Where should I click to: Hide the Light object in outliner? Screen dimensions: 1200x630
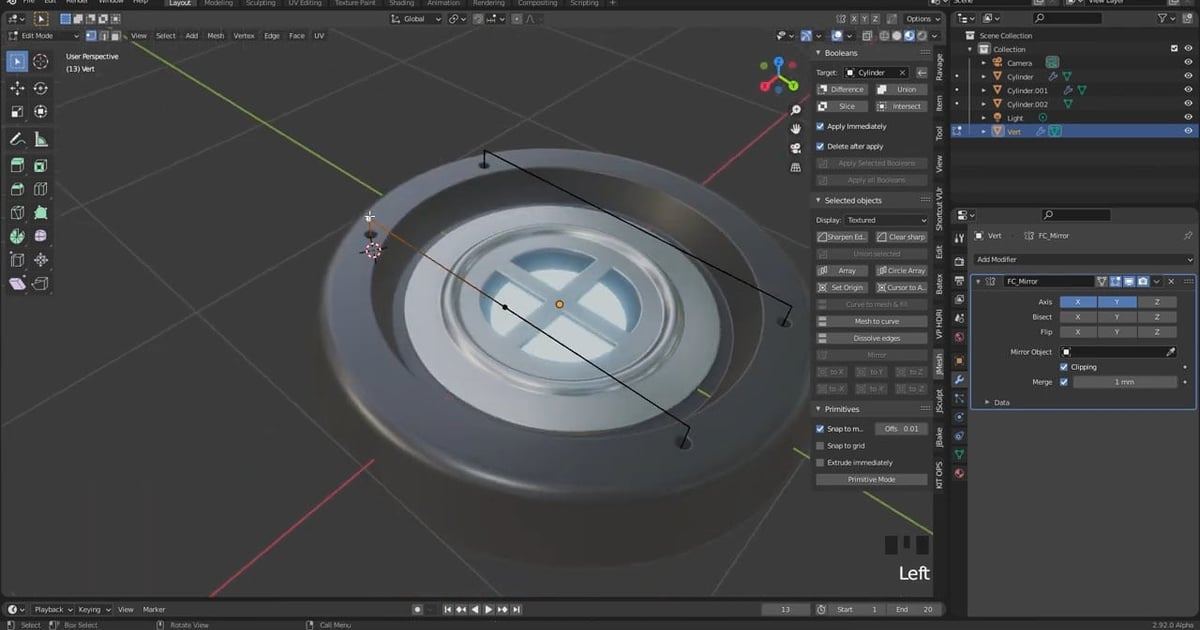1188,117
